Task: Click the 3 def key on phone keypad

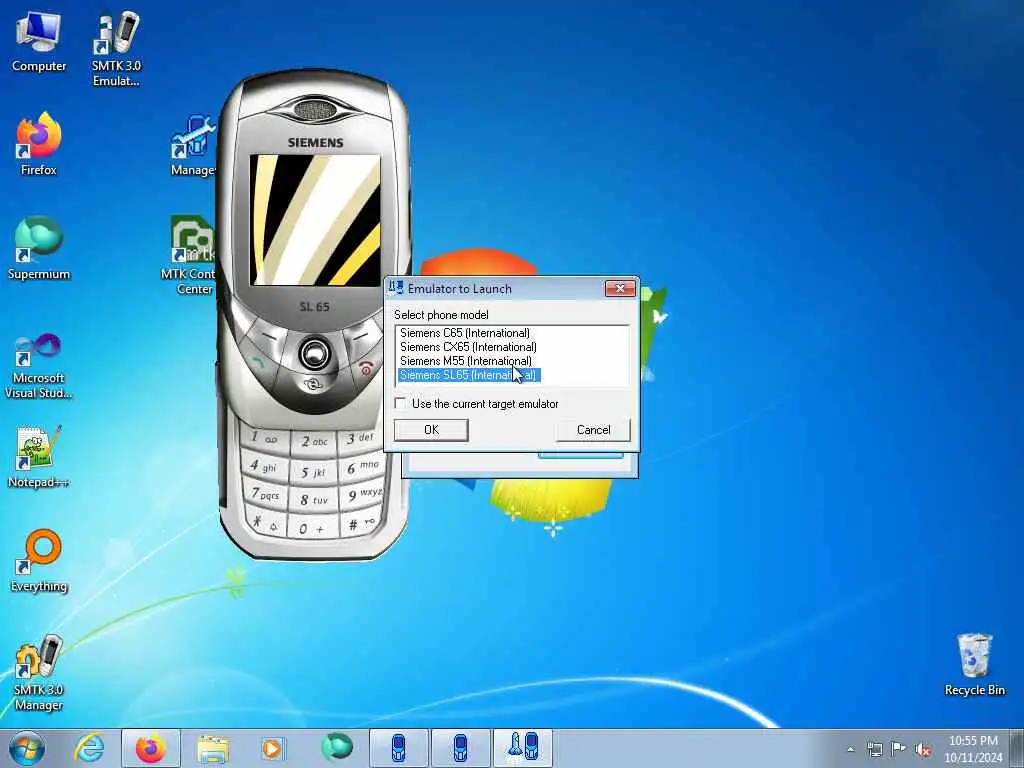Action: tap(360, 438)
